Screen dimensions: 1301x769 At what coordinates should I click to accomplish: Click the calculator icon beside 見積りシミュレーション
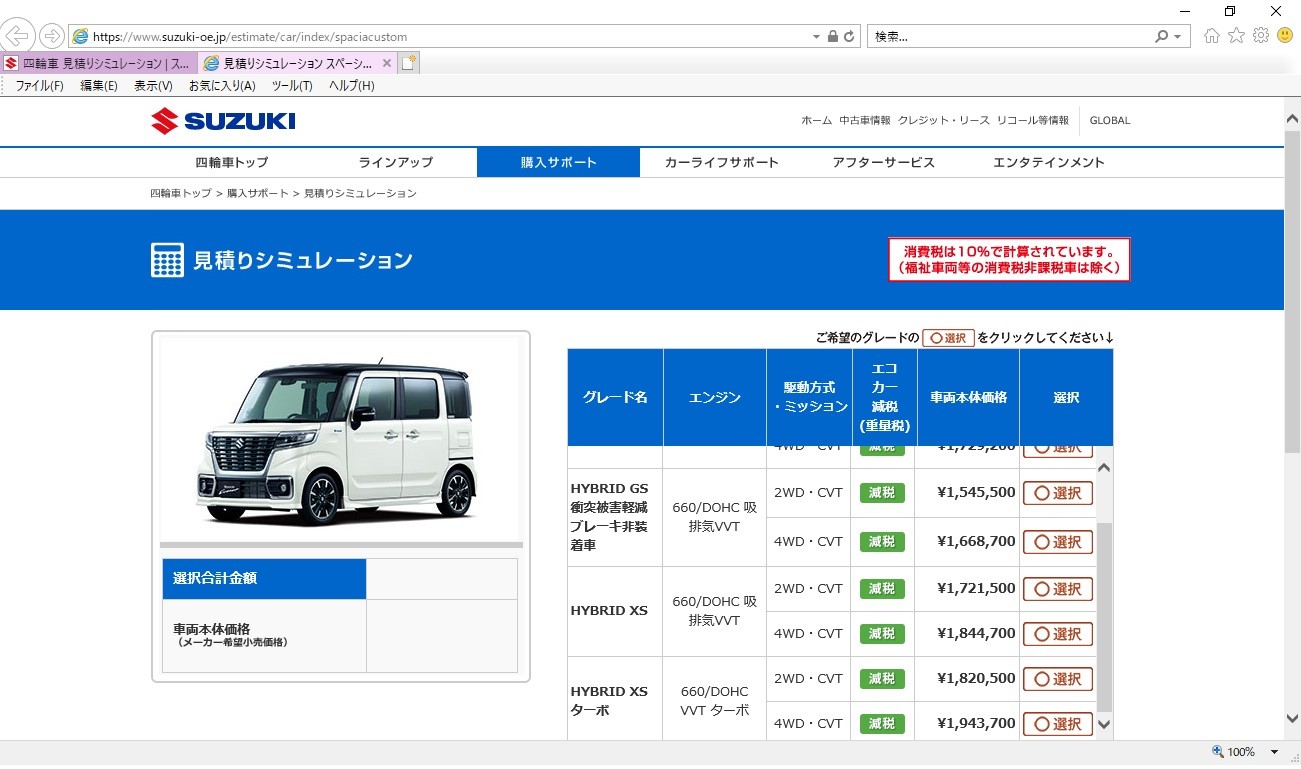(167, 260)
